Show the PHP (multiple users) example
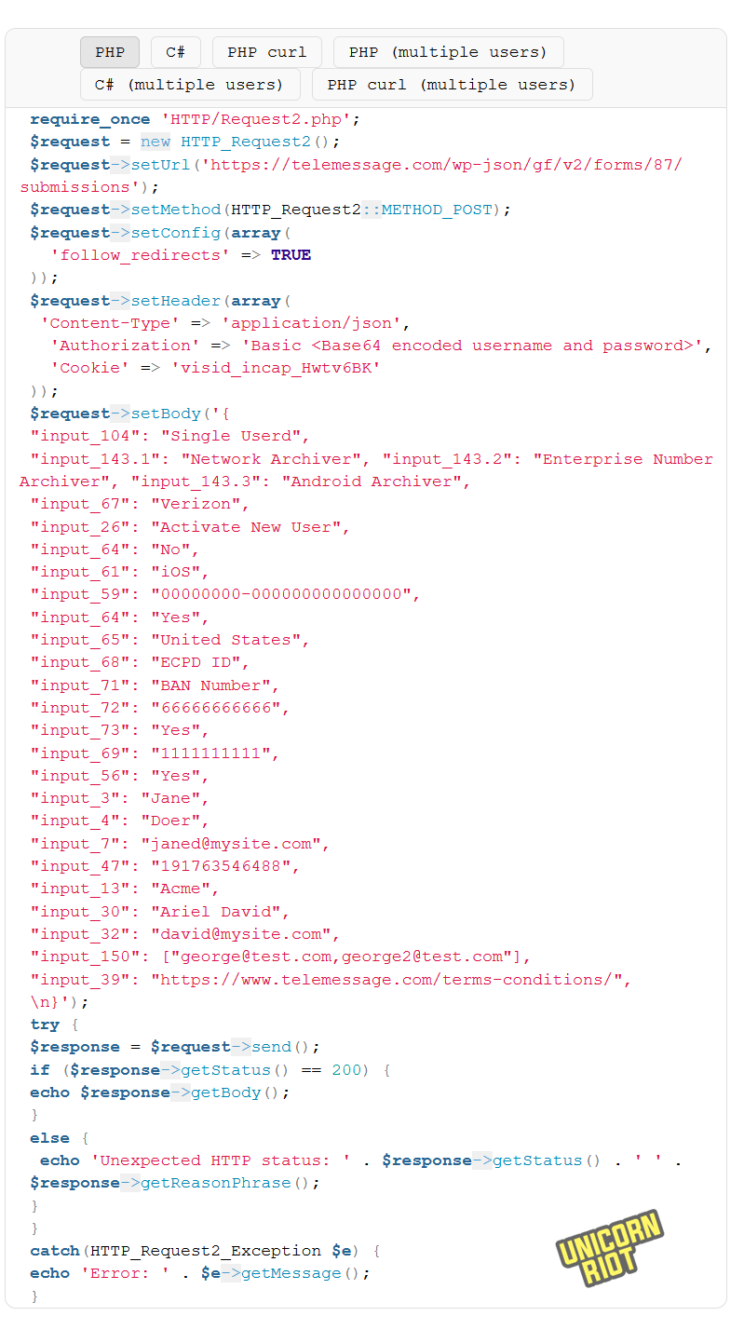This screenshot has height=1330, width=744. pos(448,52)
